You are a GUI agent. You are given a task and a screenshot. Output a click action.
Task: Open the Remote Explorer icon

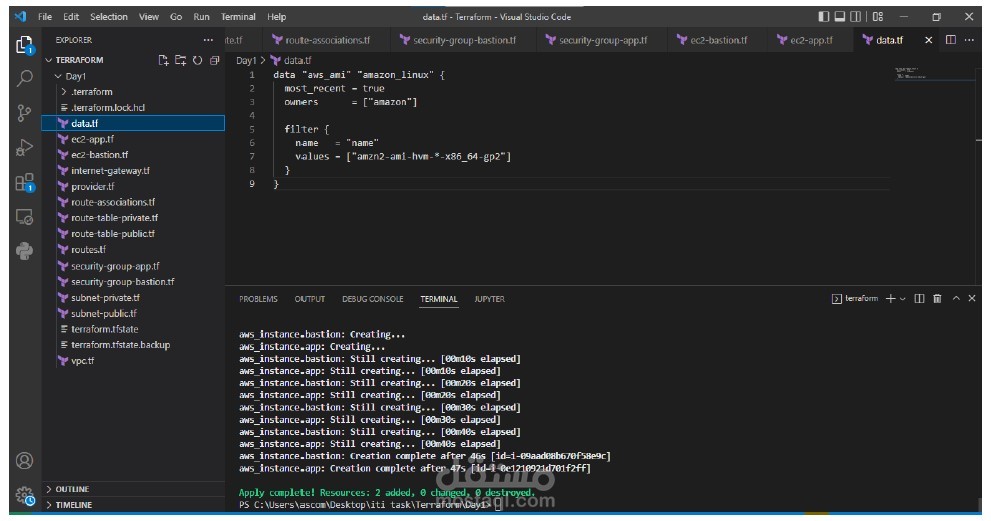point(24,217)
